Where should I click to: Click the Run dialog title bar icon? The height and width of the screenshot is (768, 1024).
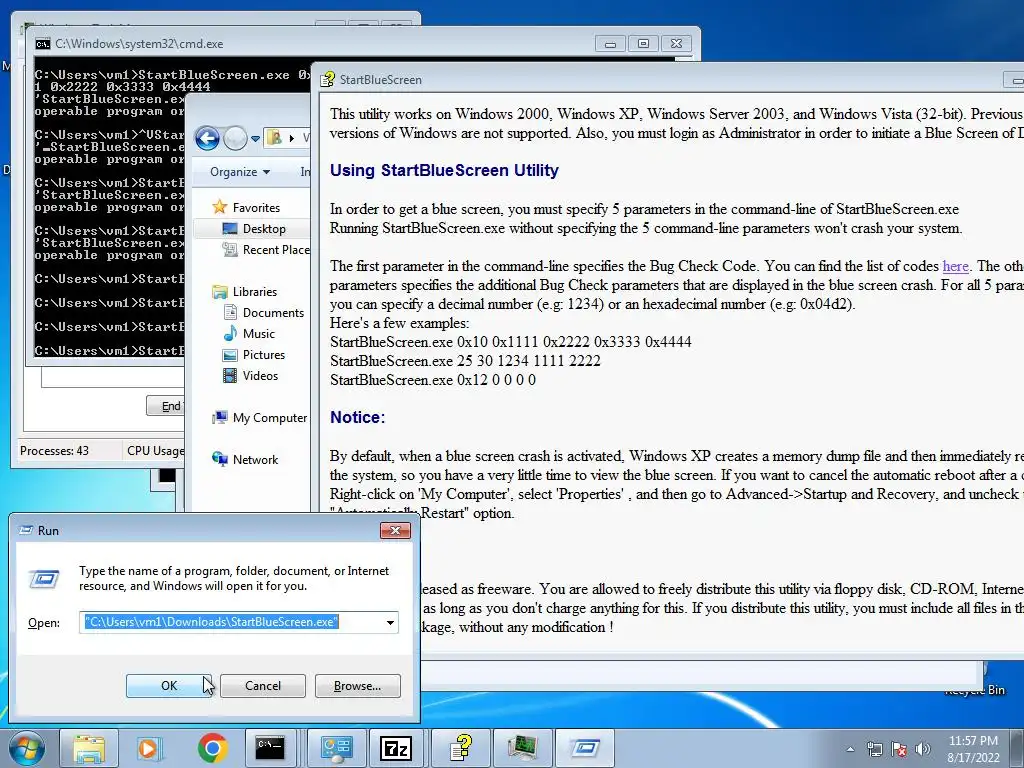[26, 530]
